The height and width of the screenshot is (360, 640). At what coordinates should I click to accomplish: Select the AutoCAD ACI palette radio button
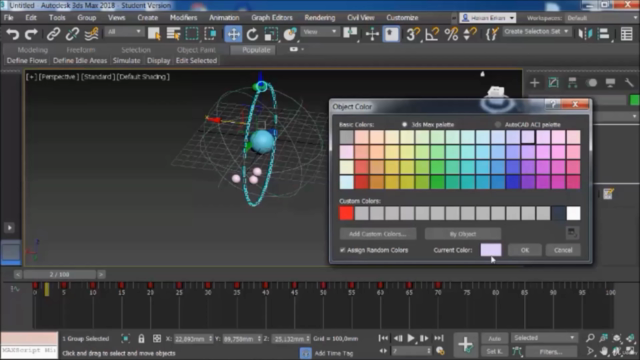pos(498,124)
